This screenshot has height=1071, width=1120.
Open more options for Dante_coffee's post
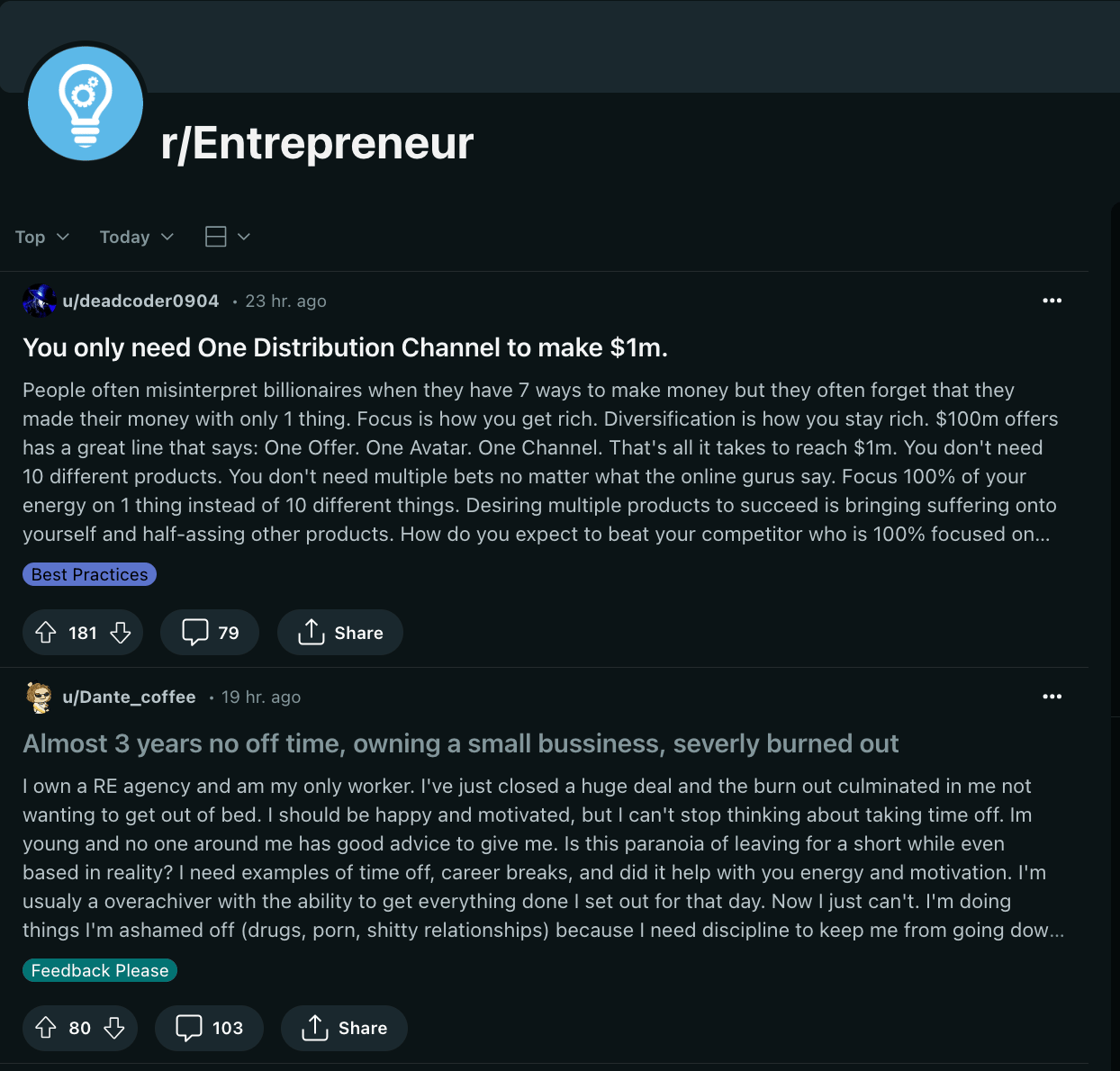1052,697
